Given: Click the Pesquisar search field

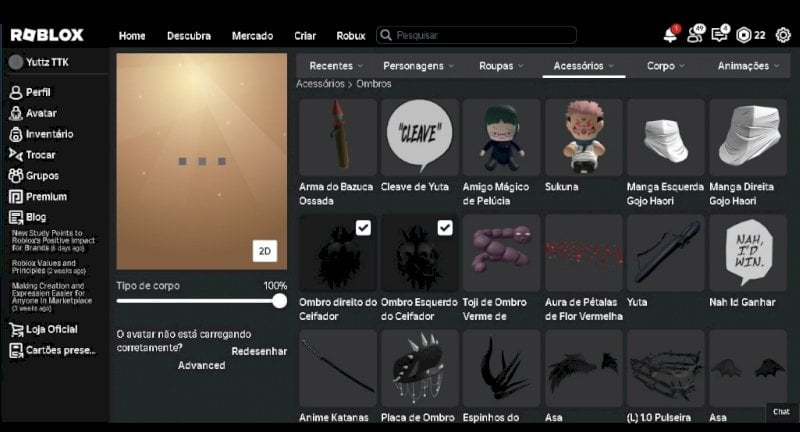Looking at the screenshot, I should point(477,35).
